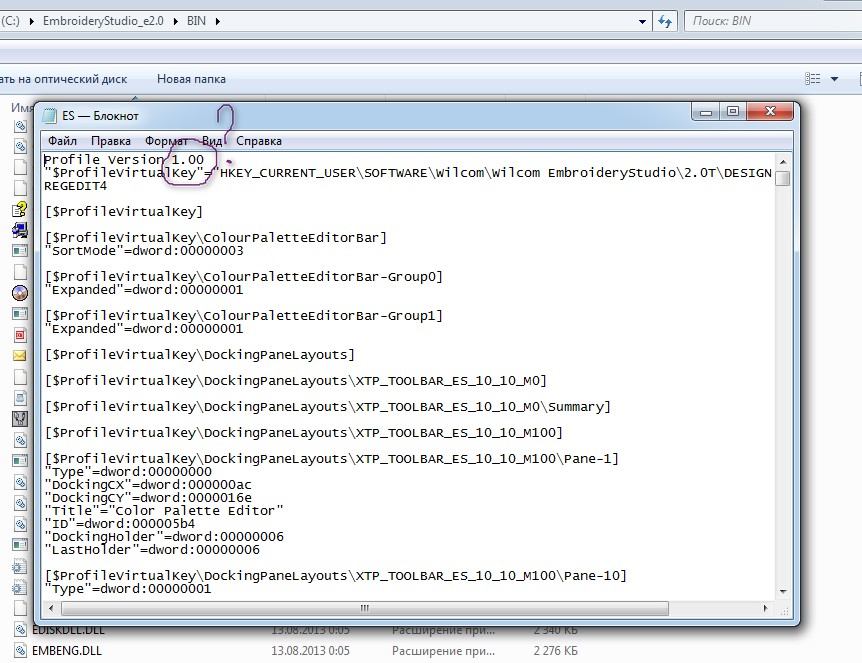This screenshot has height=663, width=862.
Task: Click the Новая папка button in Explorer
Action: [x=191, y=79]
